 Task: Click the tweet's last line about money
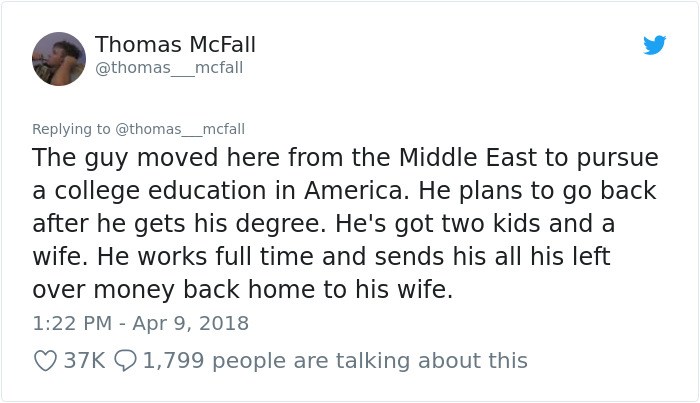point(243,290)
